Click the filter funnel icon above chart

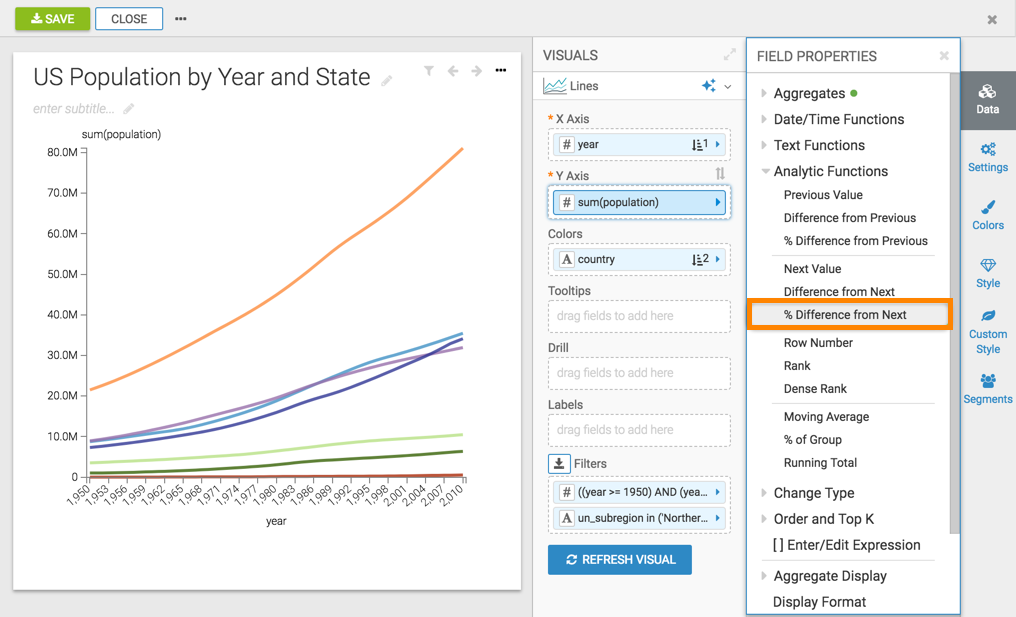(x=429, y=71)
